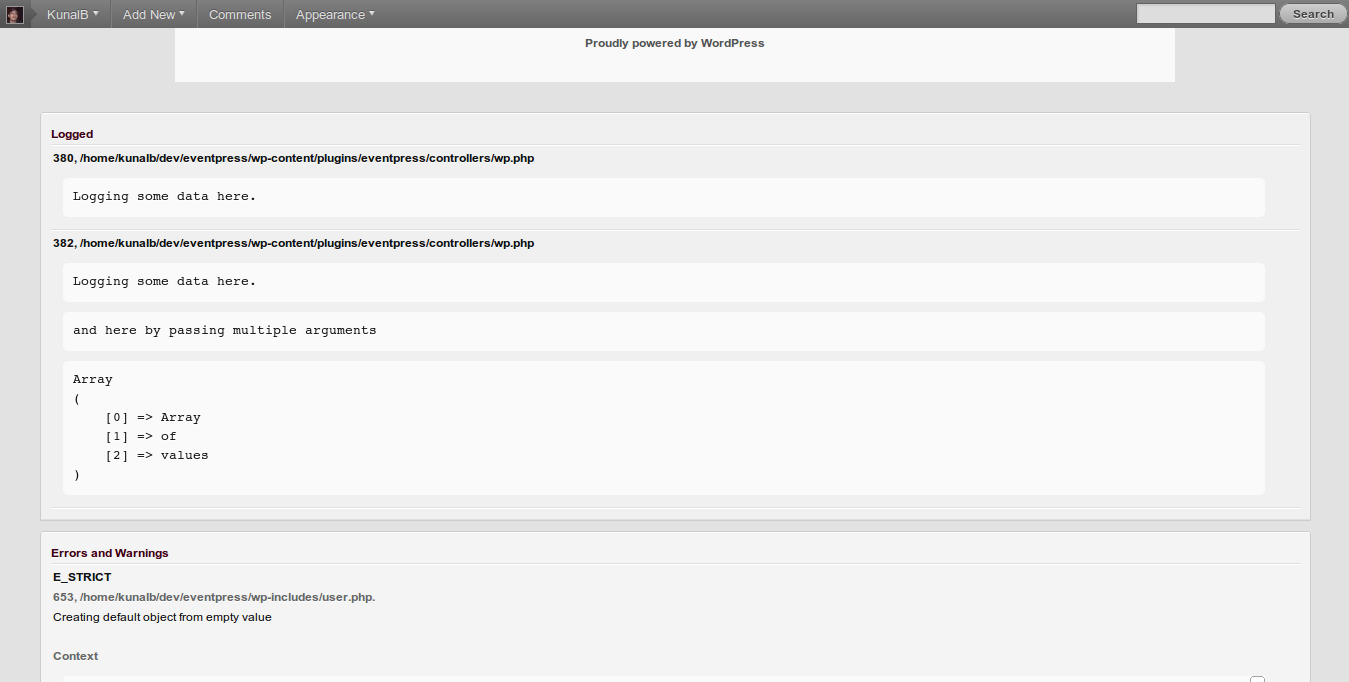Select the user.php line 653 path

214,597
